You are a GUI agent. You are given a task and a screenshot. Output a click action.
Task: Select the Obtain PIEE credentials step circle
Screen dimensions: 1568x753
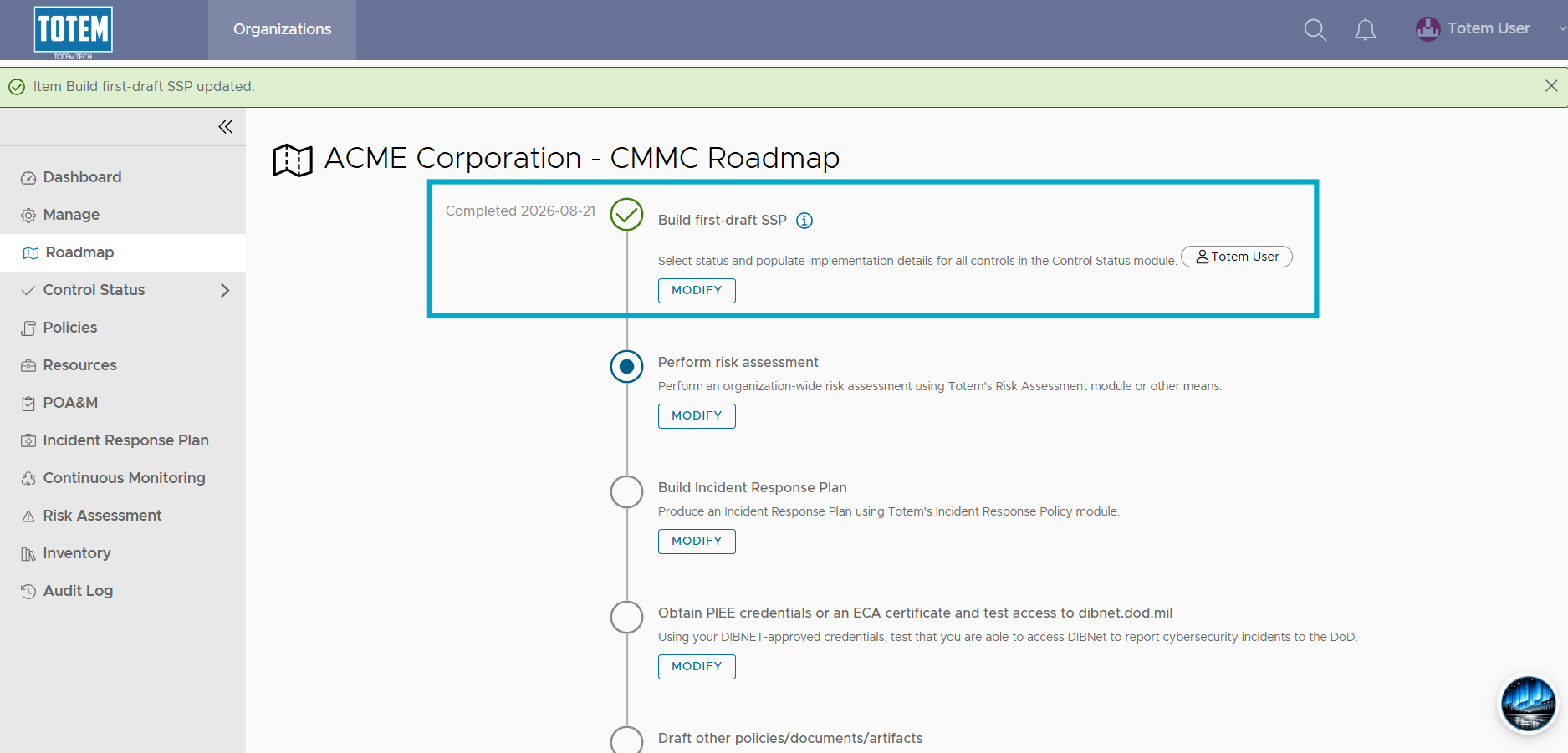[x=626, y=617]
